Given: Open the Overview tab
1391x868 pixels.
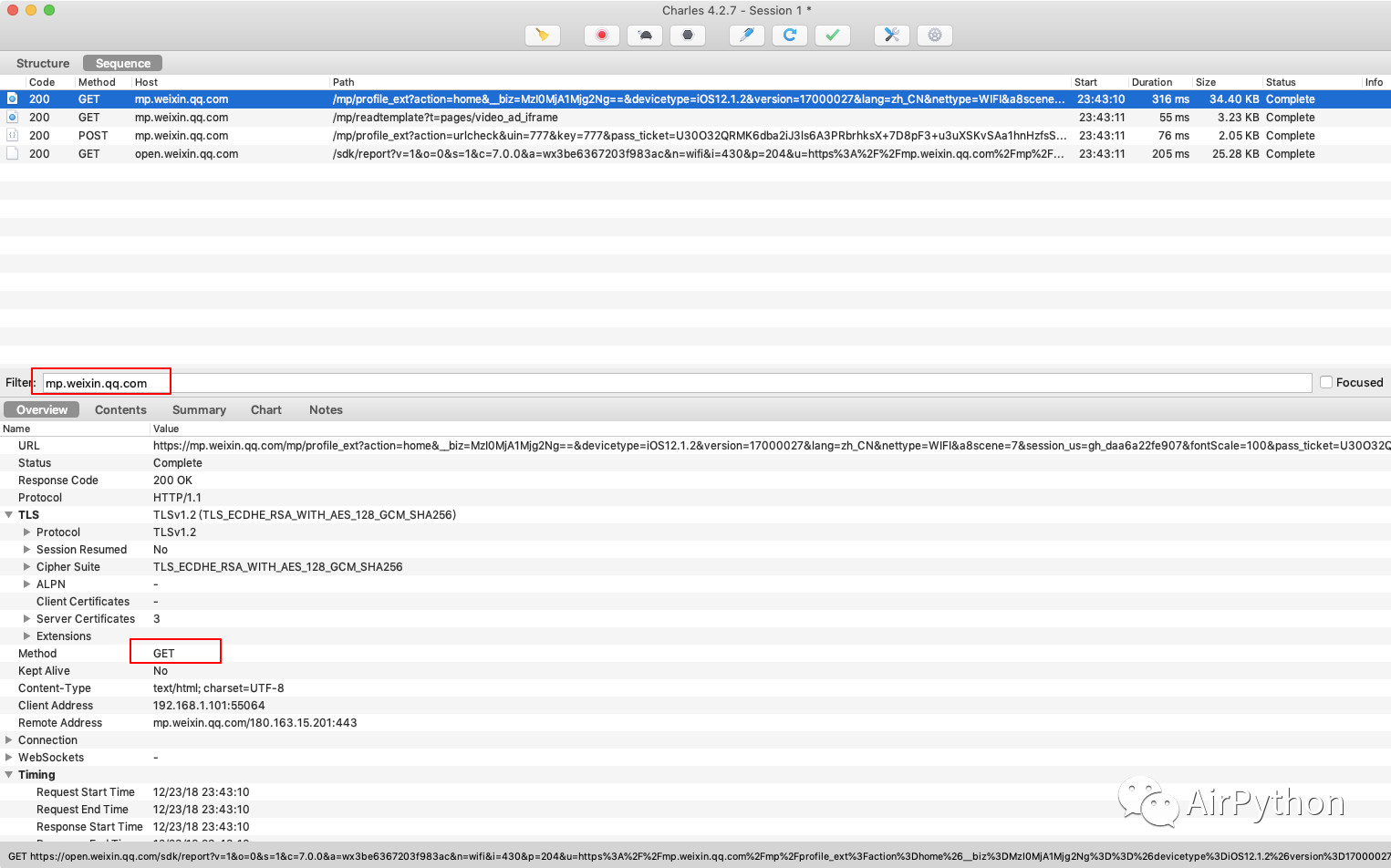Looking at the screenshot, I should click(42, 409).
